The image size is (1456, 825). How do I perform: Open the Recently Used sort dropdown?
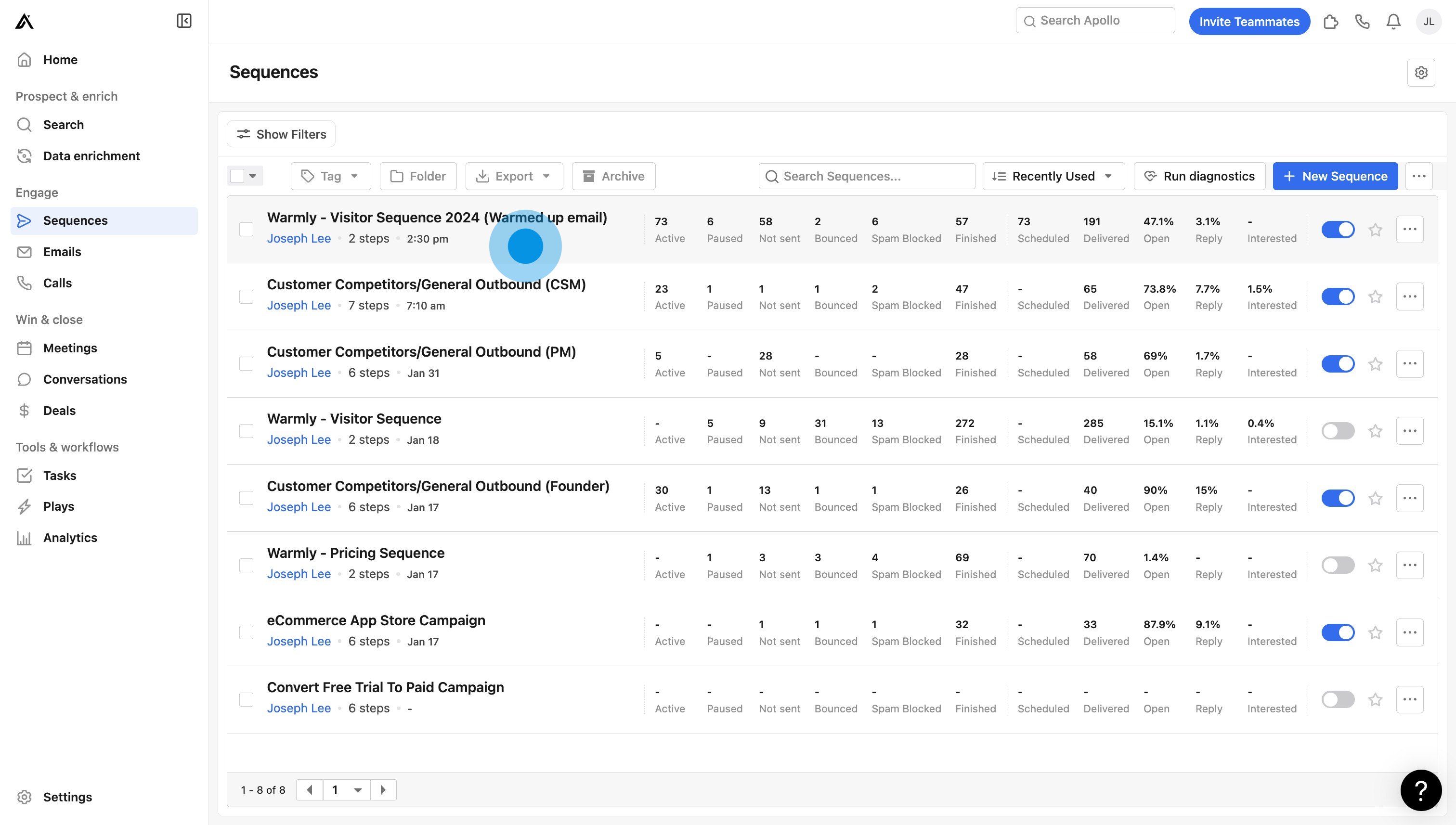click(1053, 176)
